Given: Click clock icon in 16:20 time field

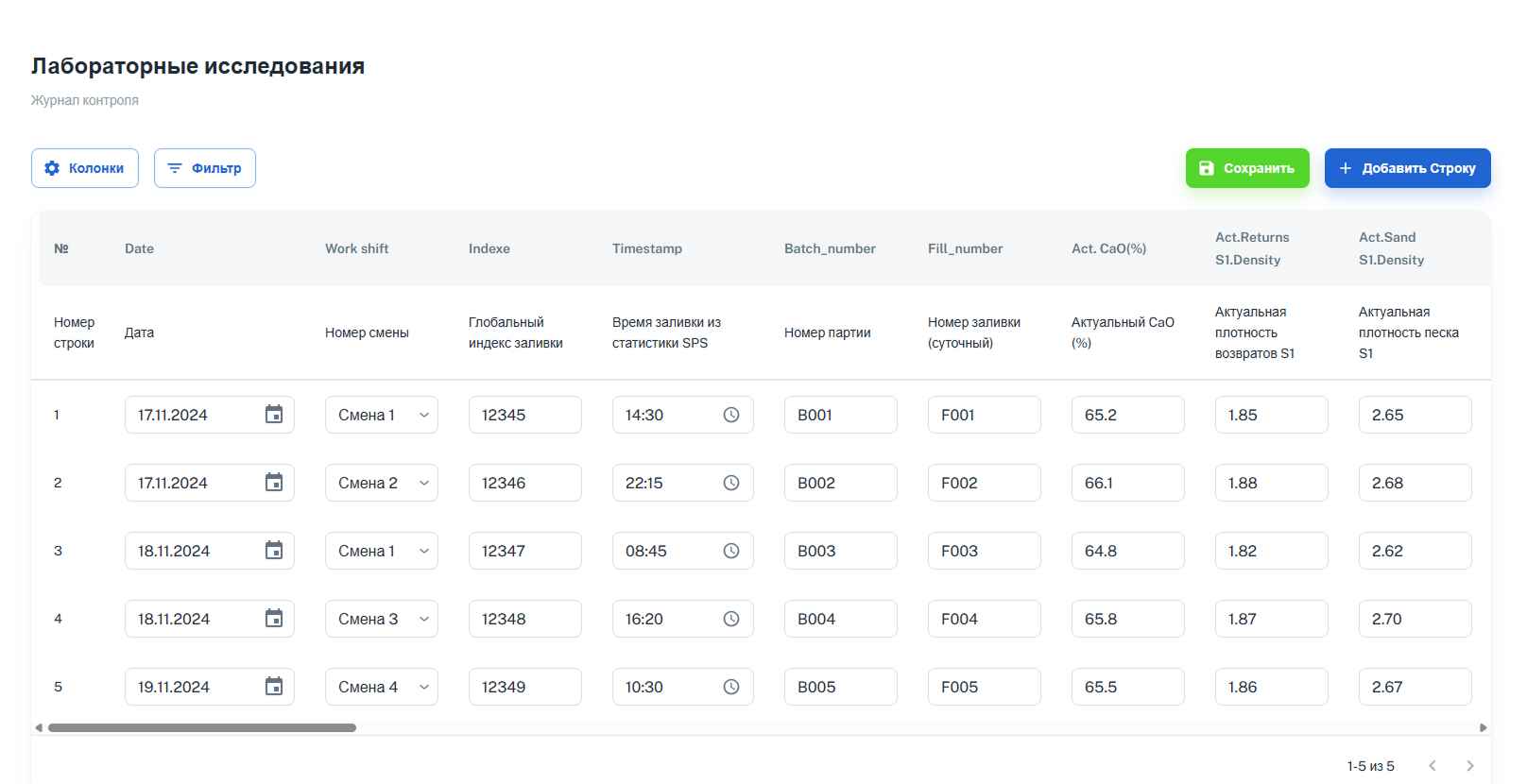Looking at the screenshot, I should click(730, 619).
